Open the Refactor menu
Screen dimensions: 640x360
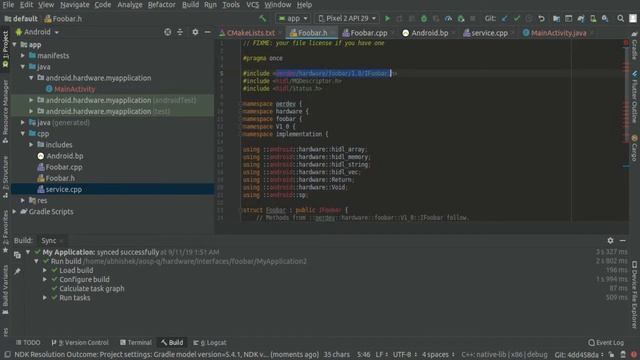point(161,5)
